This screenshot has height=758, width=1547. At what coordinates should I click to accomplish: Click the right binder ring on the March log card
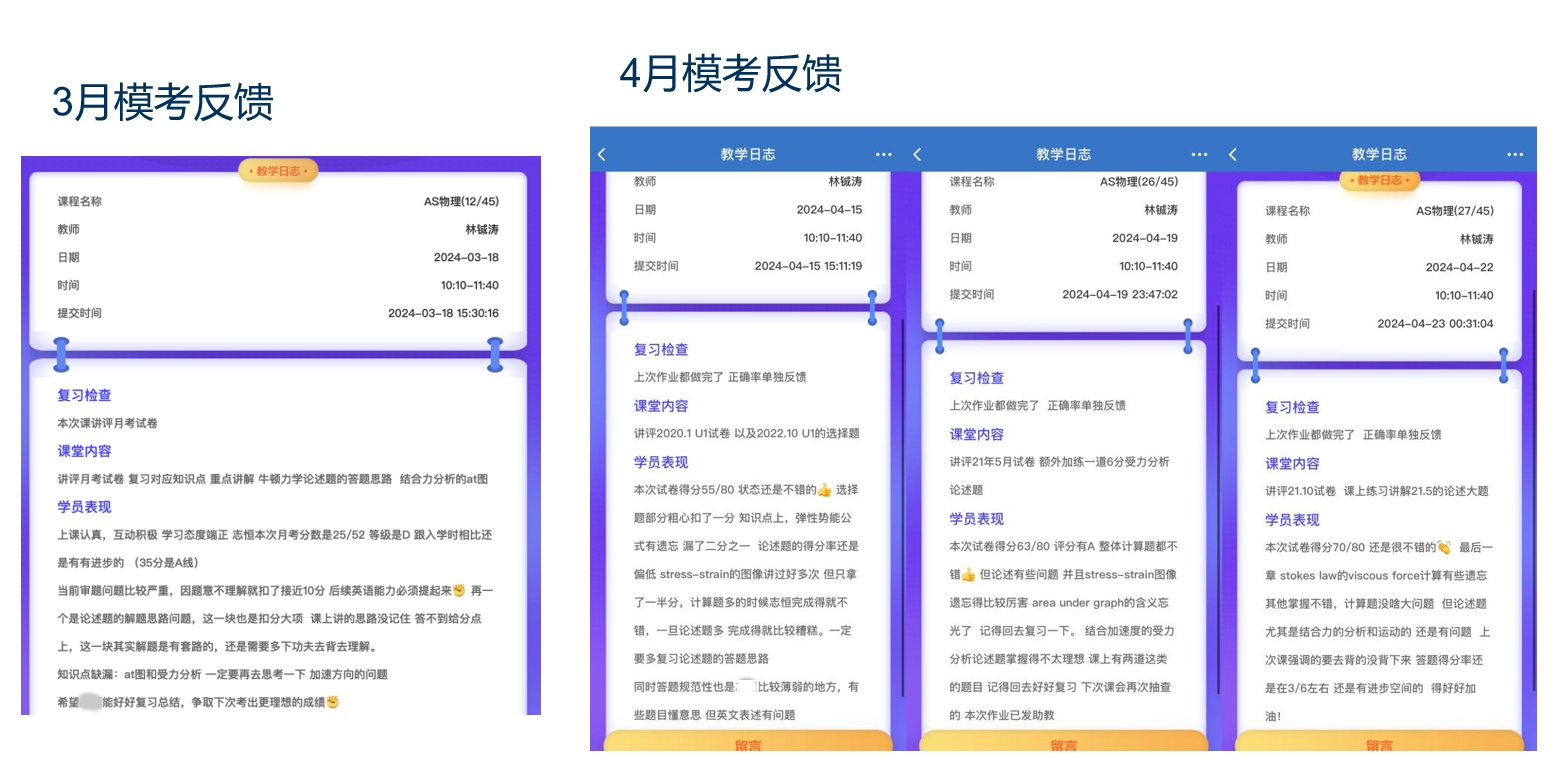494,354
